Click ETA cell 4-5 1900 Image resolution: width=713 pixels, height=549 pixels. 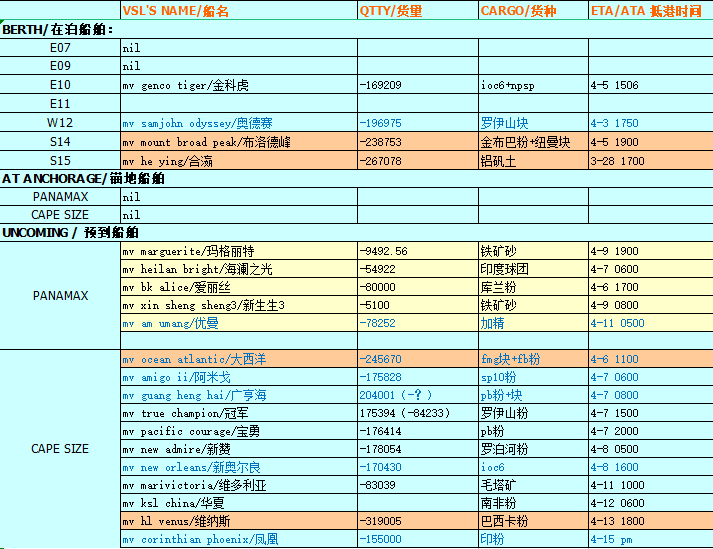(x=651, y=142)
